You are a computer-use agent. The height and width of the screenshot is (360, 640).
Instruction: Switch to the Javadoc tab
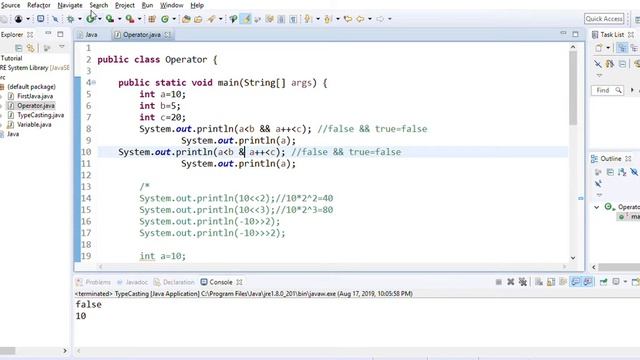[132, 282]
